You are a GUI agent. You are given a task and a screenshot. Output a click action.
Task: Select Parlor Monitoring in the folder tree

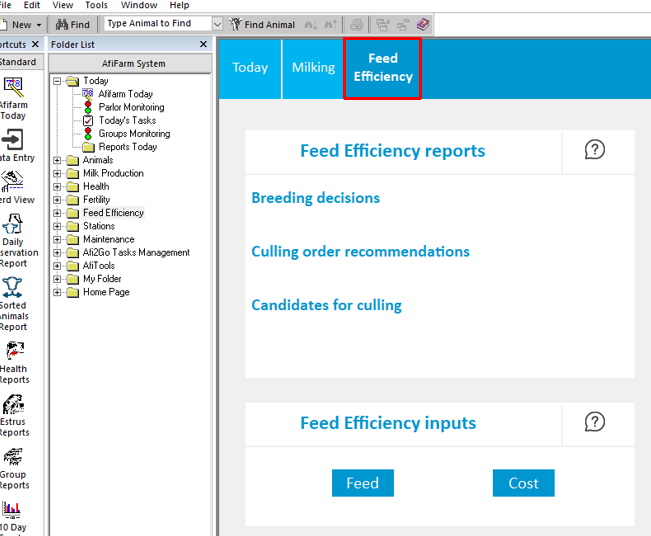(x=131, y=107)
